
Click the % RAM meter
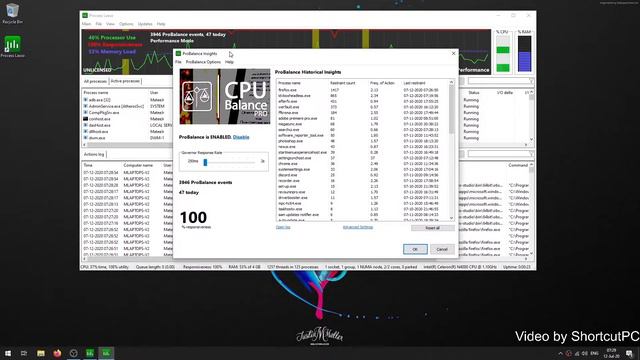[x=524, y=53]
